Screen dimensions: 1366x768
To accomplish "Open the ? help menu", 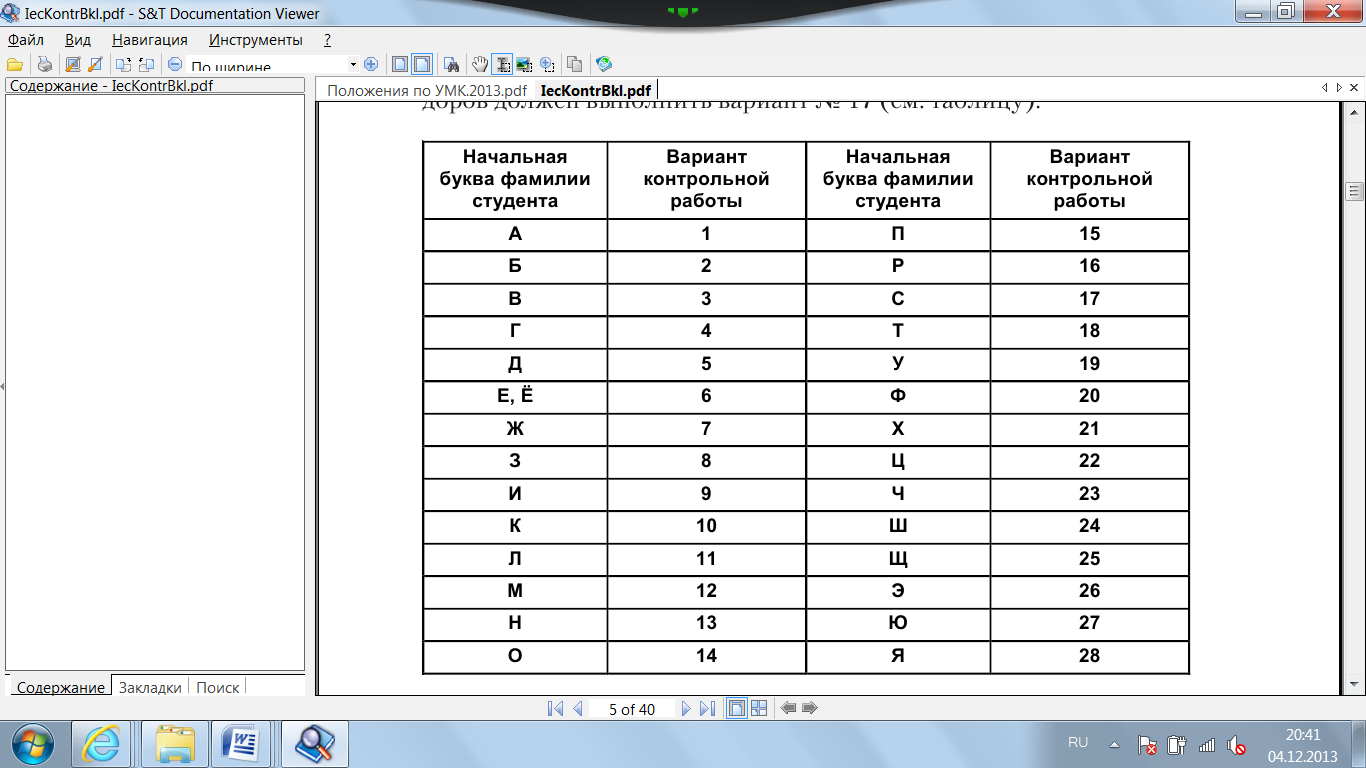I will tap(328, 40).
